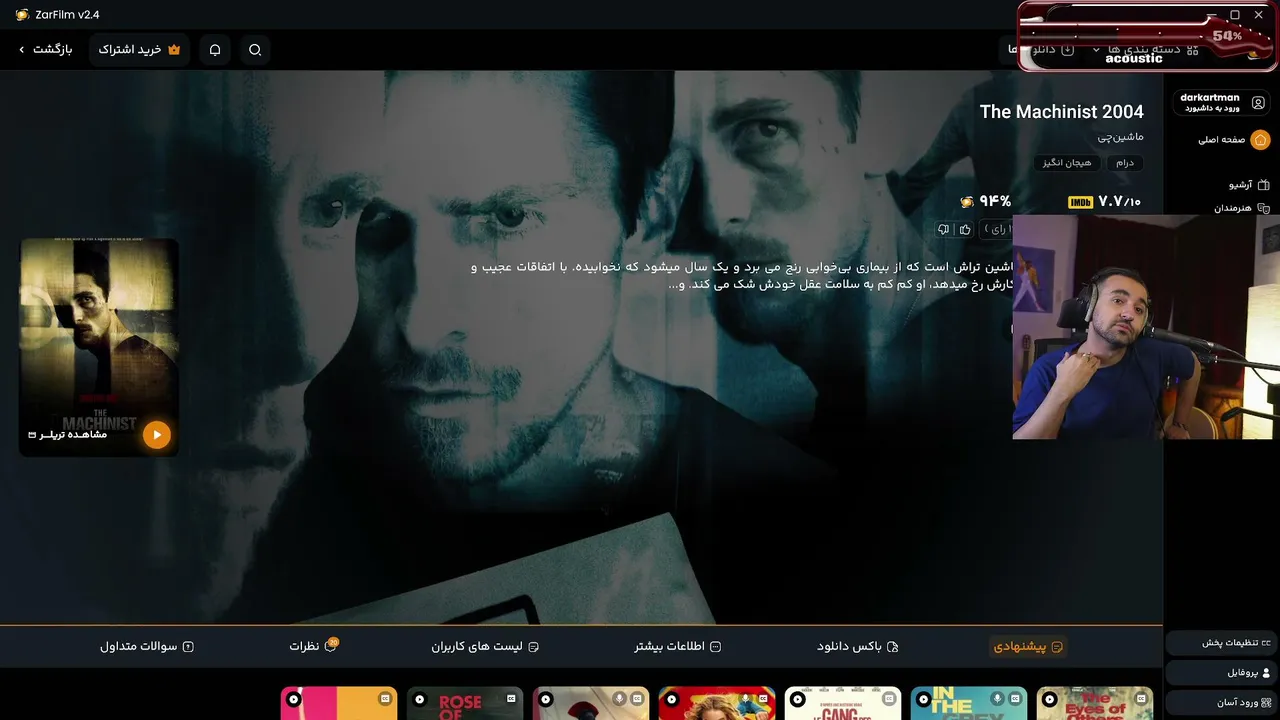Click the خرید اشتراک subscription button
Viewport: 1280px width, 720px height.
point(139,50)
